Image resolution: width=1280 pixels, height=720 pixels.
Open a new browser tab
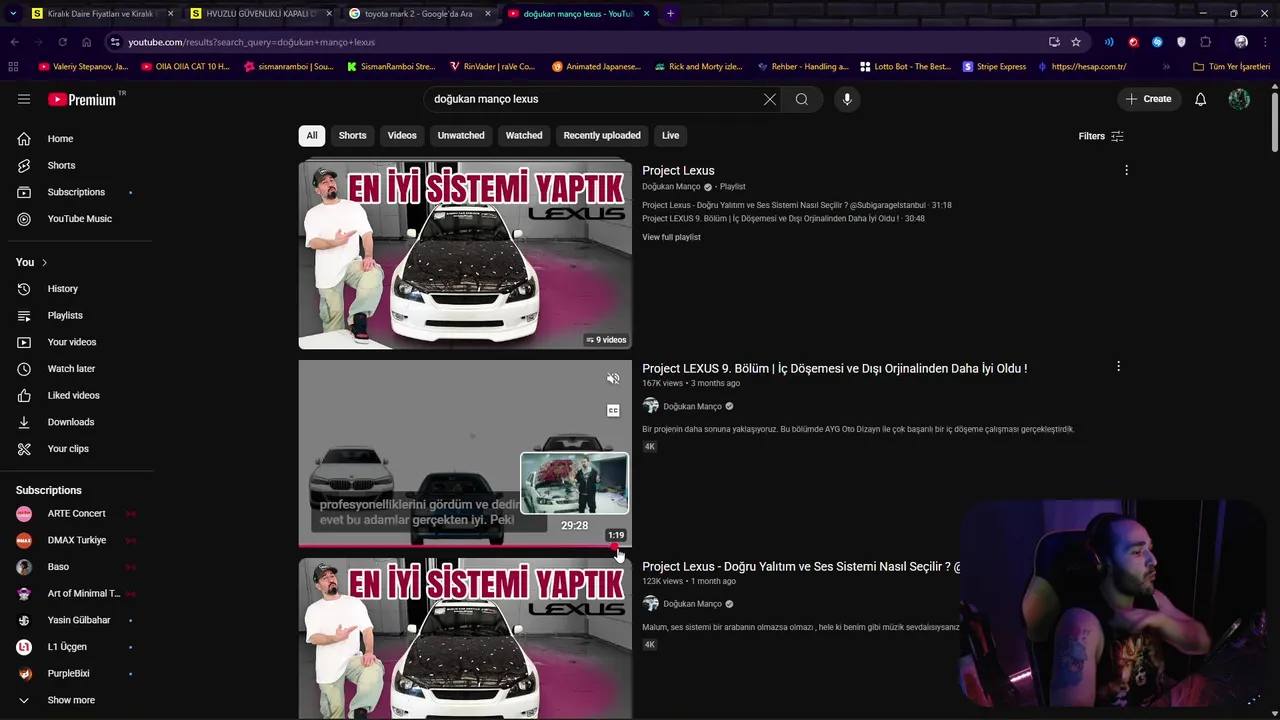(x=670, y=13)
